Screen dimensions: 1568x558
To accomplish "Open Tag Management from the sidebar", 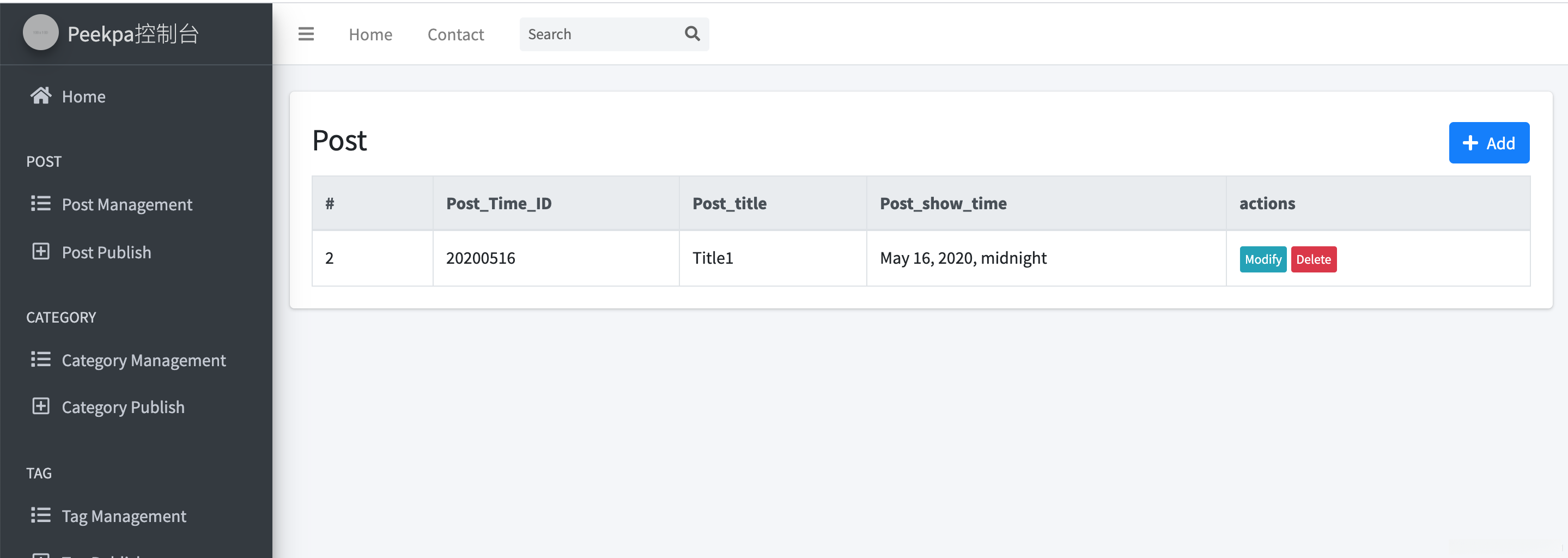I will click(x=124, y=516).
